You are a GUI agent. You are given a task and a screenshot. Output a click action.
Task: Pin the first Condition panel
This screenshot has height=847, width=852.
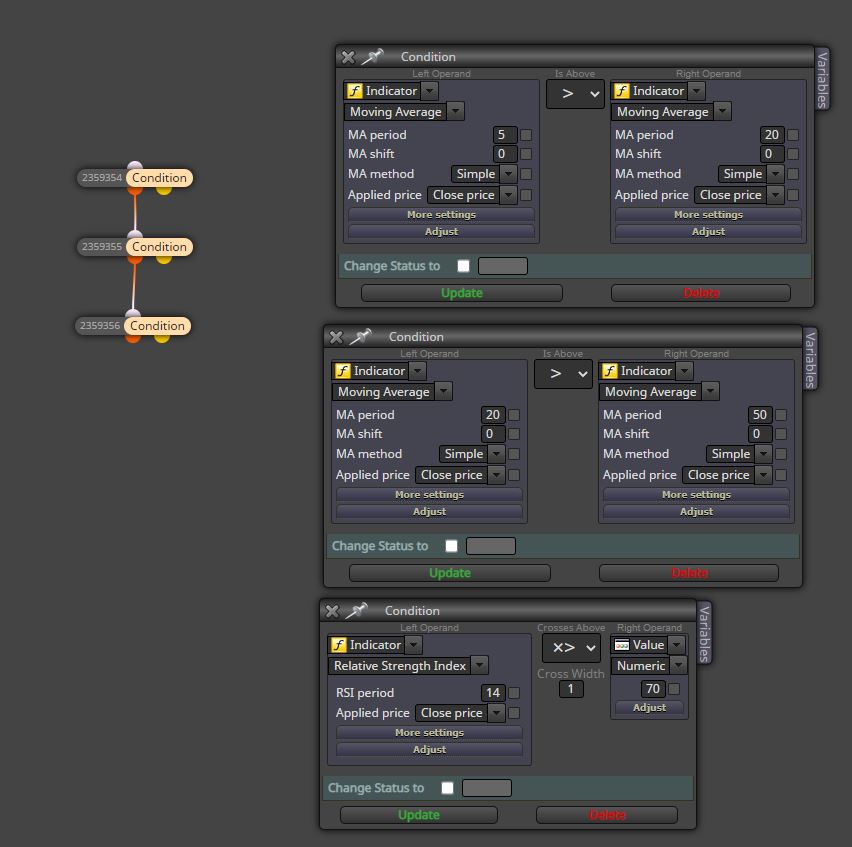pos(373,56)
